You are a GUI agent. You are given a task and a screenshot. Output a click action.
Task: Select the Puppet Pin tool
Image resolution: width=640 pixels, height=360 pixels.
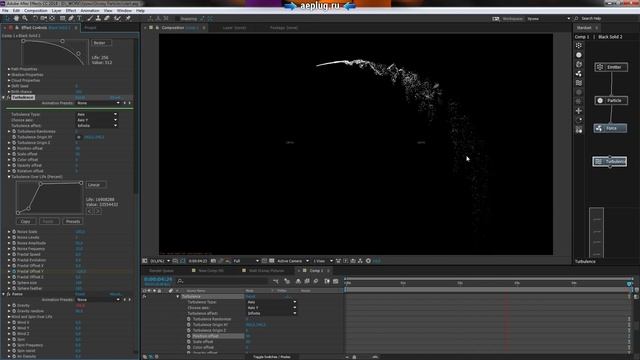(128, 18)
